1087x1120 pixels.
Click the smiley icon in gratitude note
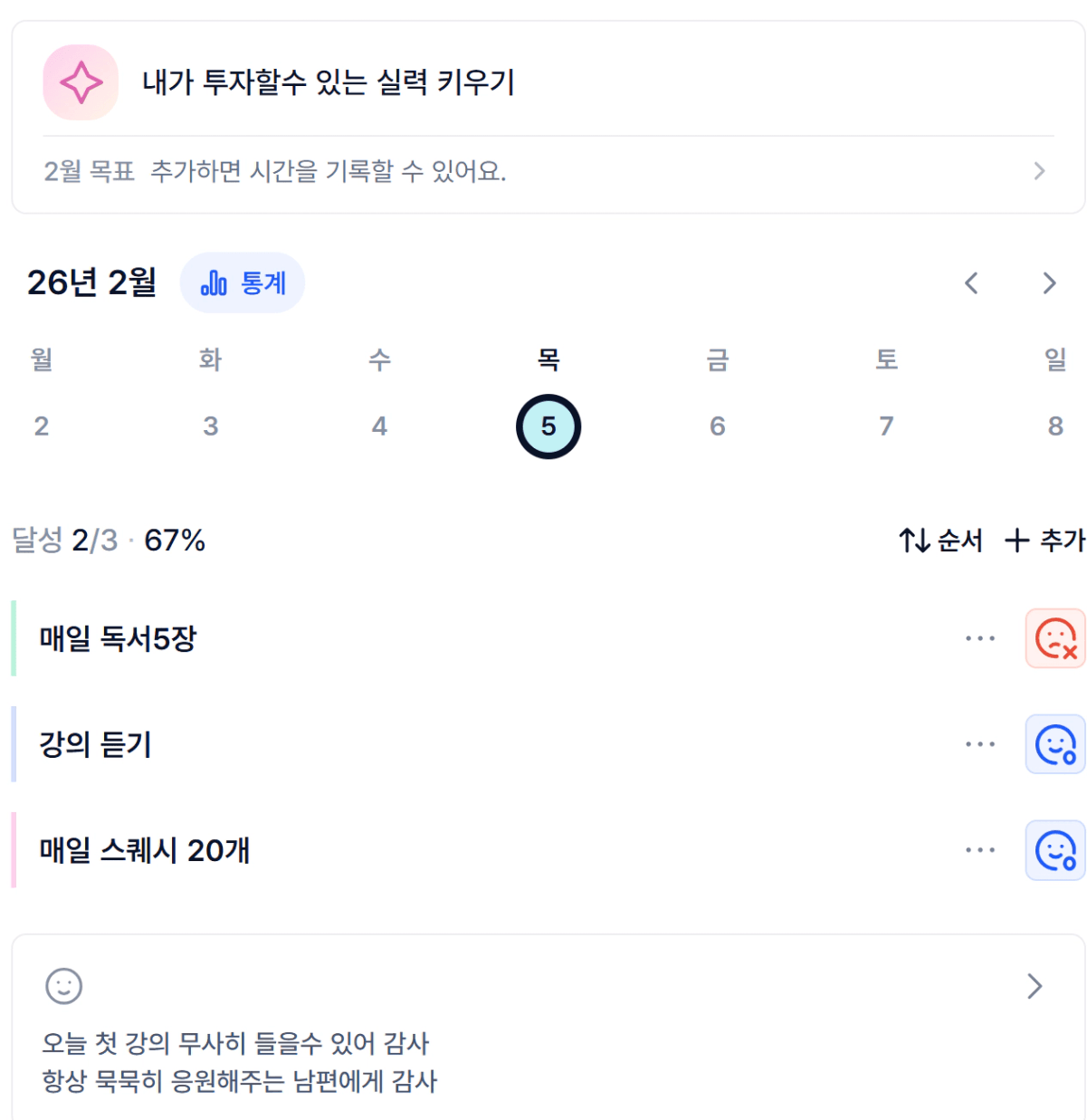click(x=63, y=986)
